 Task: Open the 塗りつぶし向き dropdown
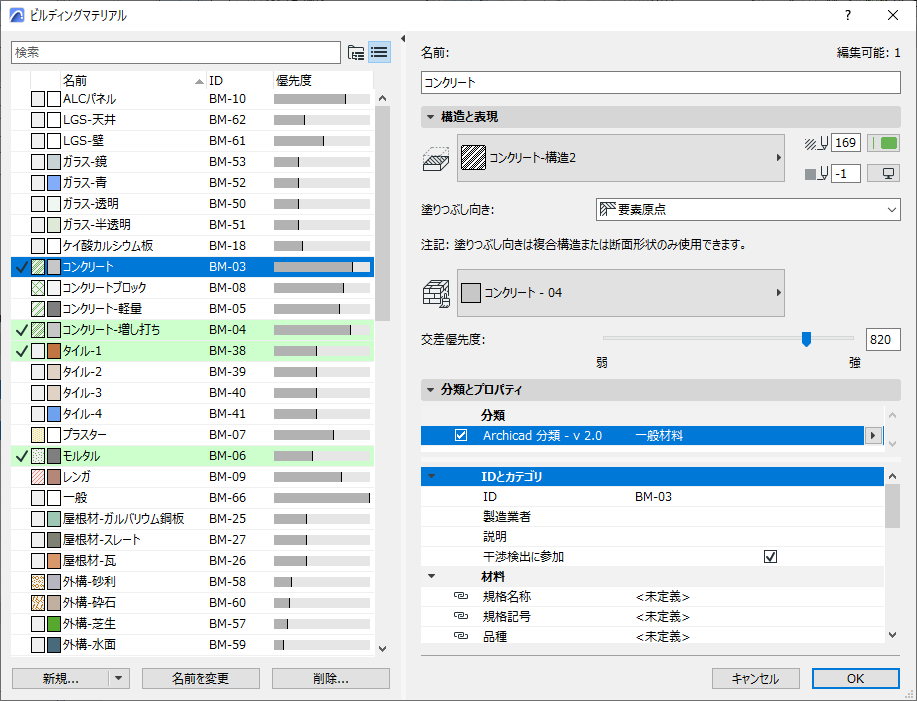point(748,210)
